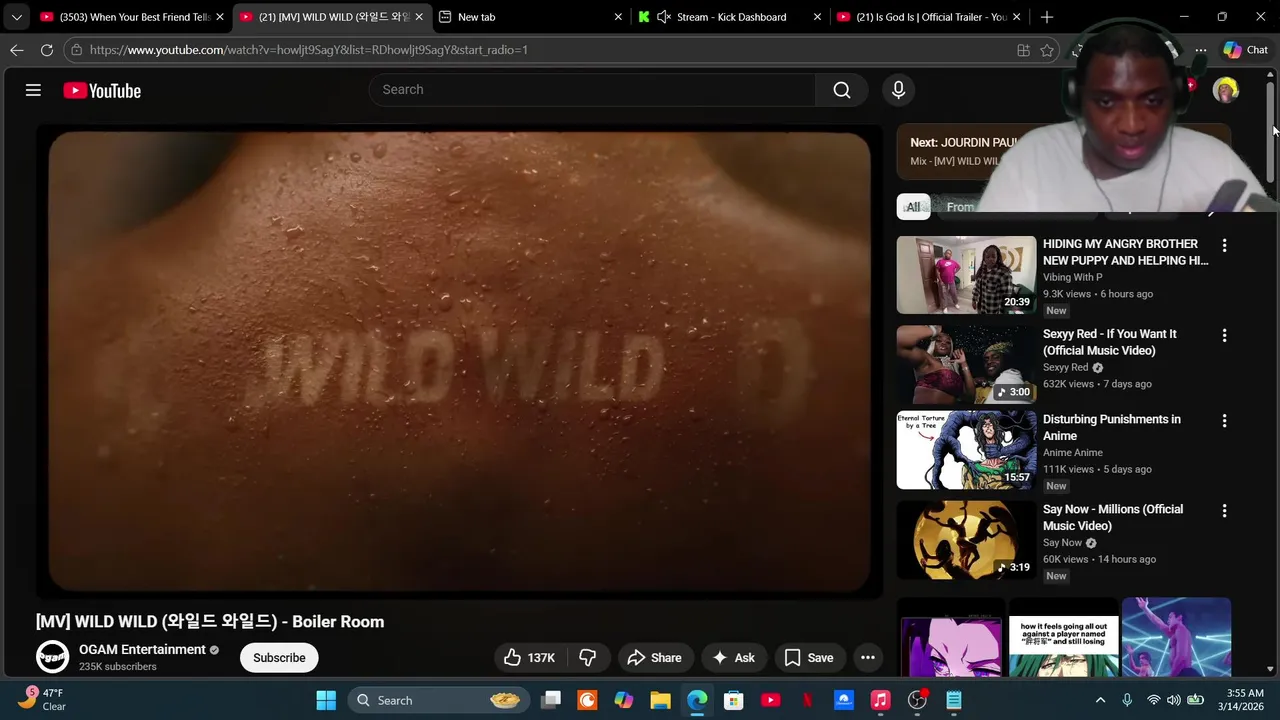Close the WILD WILD browser tab

click(x=418, y=17)
